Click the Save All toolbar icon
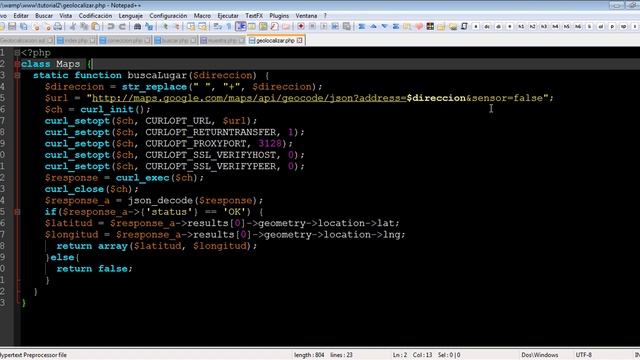Image resolution: width=640 pixels, height=360 pixels. coord(24,27)
